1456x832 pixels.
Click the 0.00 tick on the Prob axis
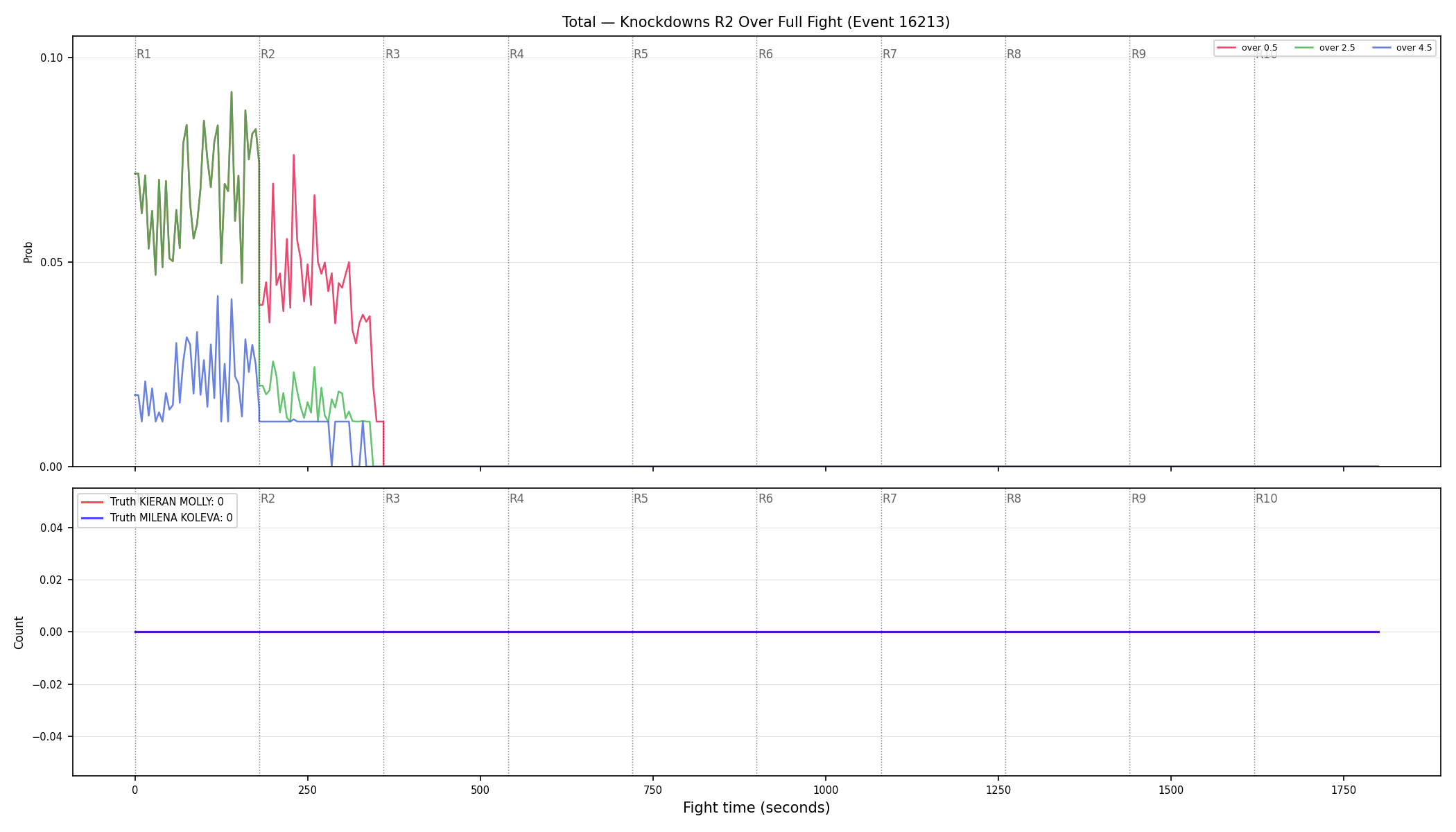click(51, 467)
